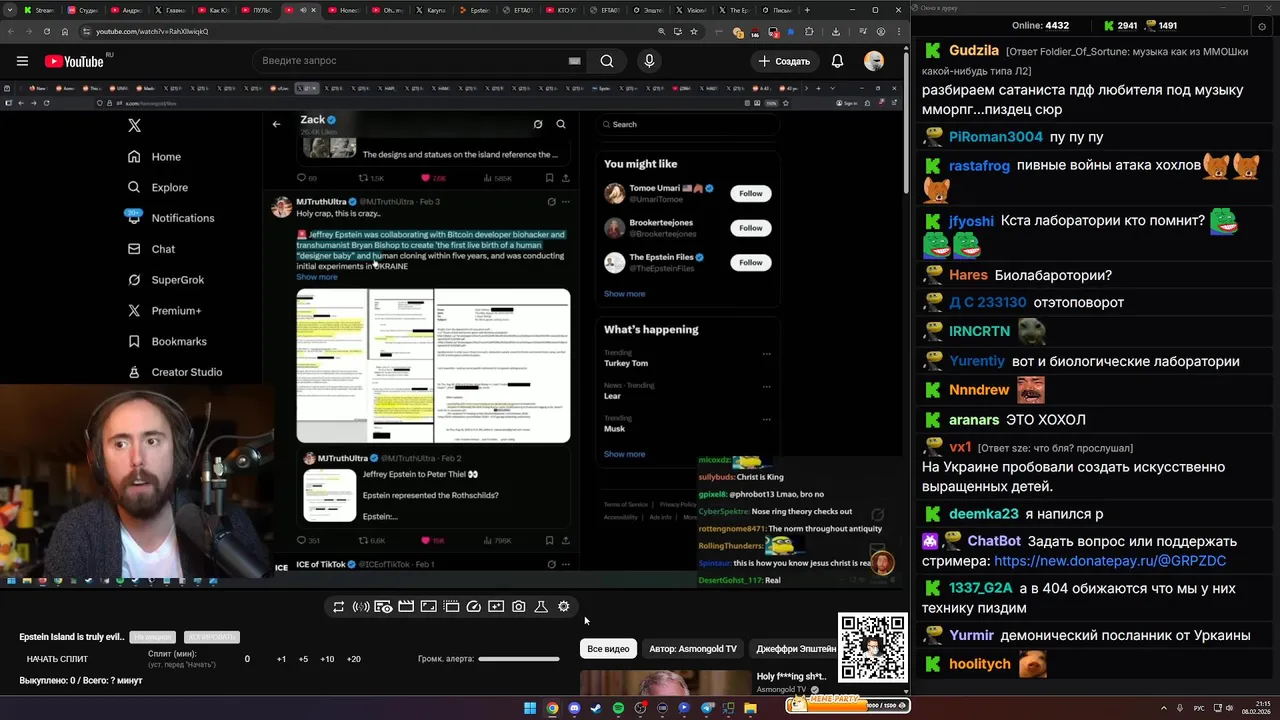The width and height of the screenshot is (1280, 720).
Task: Open Home in the X sidebar
Action: tap(155, 157)
